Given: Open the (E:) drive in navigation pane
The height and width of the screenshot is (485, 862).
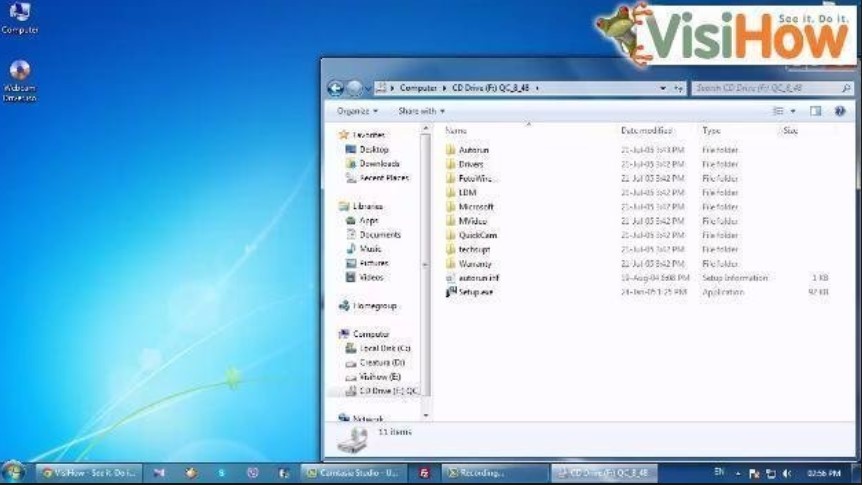Looking at the screenshot, I should (x=373, y=377).
